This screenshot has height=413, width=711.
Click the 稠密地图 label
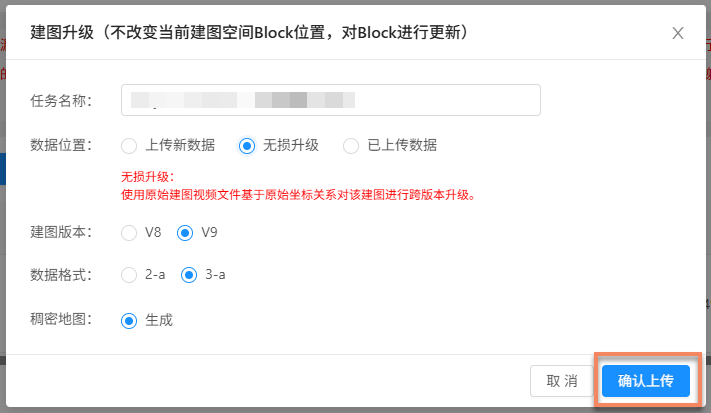click(x=61, y=320)
